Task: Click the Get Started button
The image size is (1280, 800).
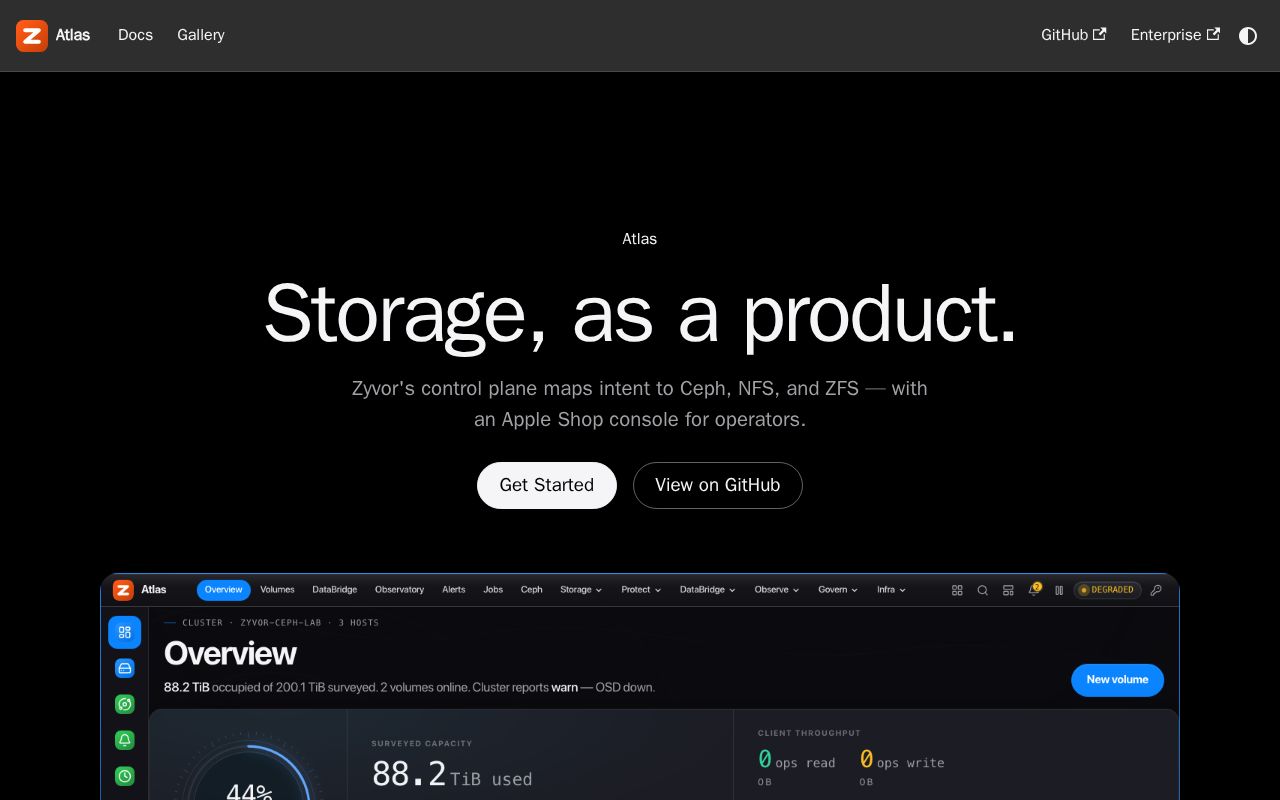Action: 547,485
